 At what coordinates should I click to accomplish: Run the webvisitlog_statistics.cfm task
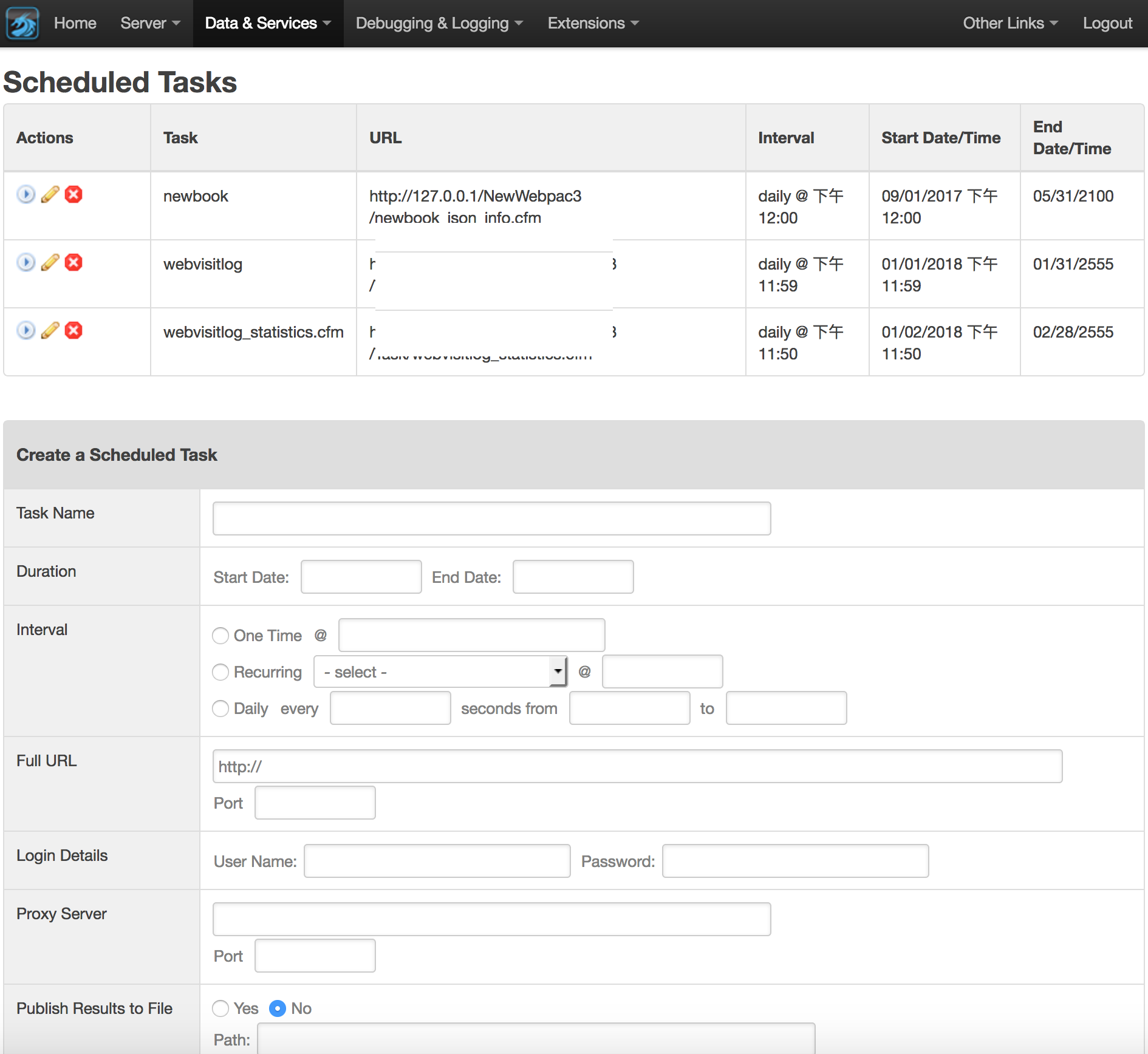(26, 330)
